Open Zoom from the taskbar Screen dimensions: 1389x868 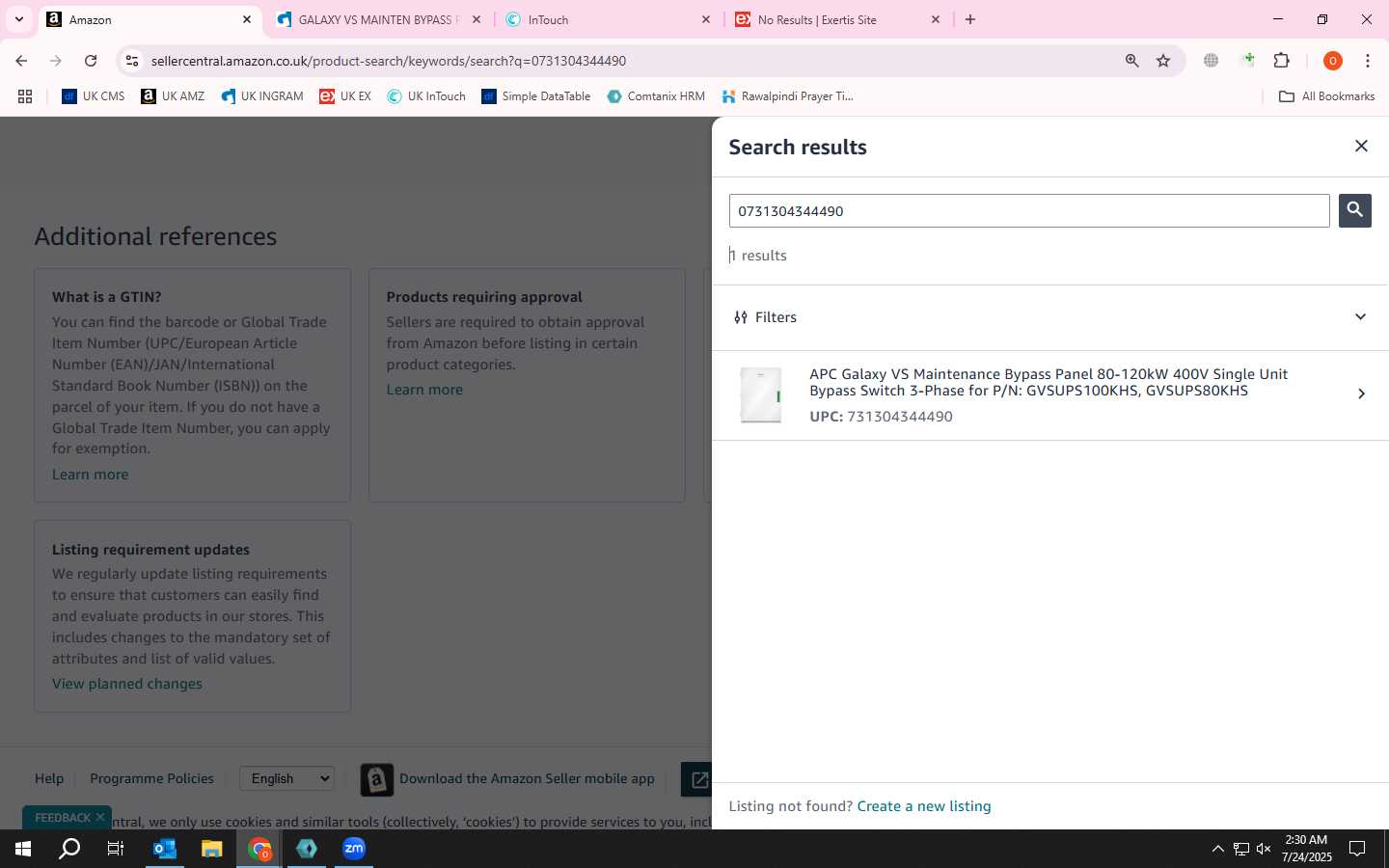(354, 849)
